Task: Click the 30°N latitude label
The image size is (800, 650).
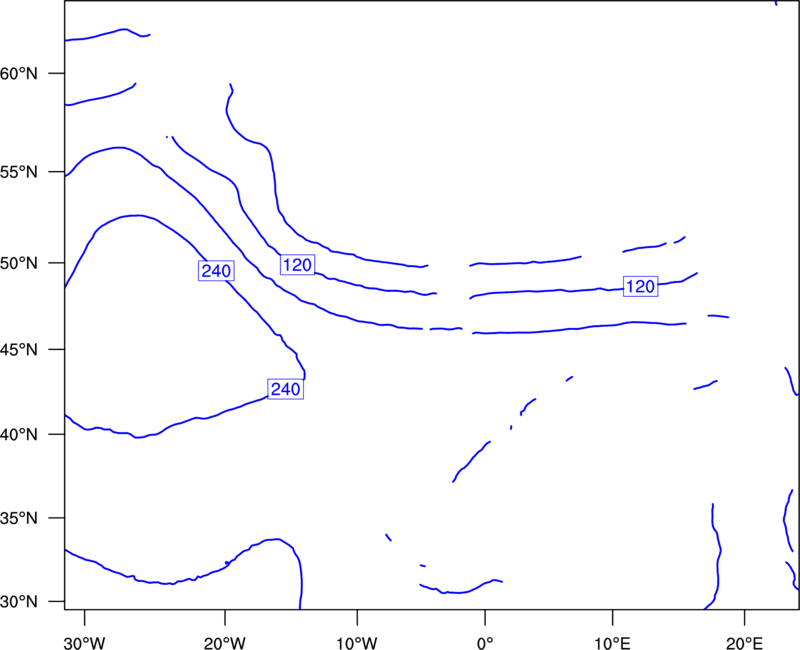Action: point(19,602)
